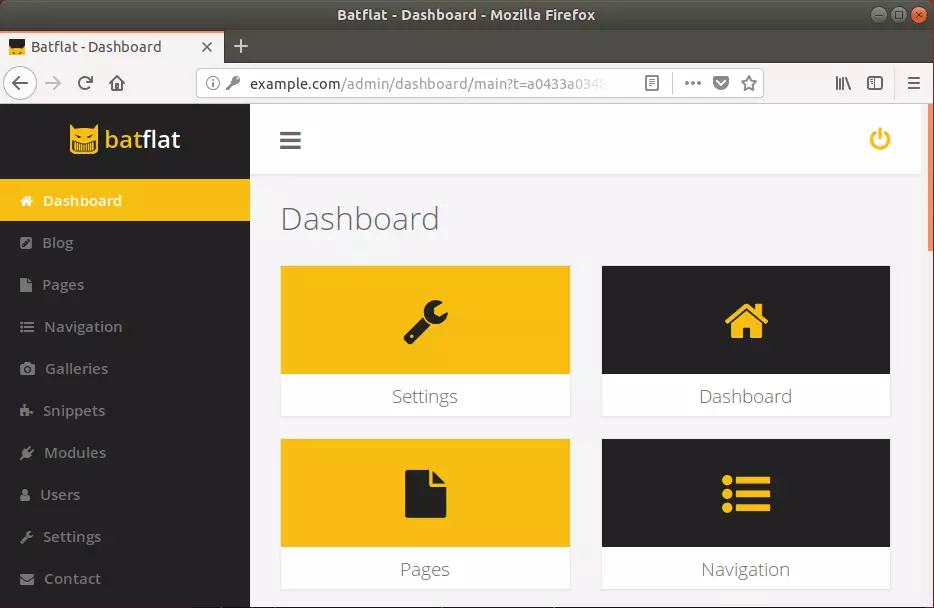The width and height of the screenshot is (934, 608).
Task: Open Firefox library icon
Action: [x=843, y=83]
